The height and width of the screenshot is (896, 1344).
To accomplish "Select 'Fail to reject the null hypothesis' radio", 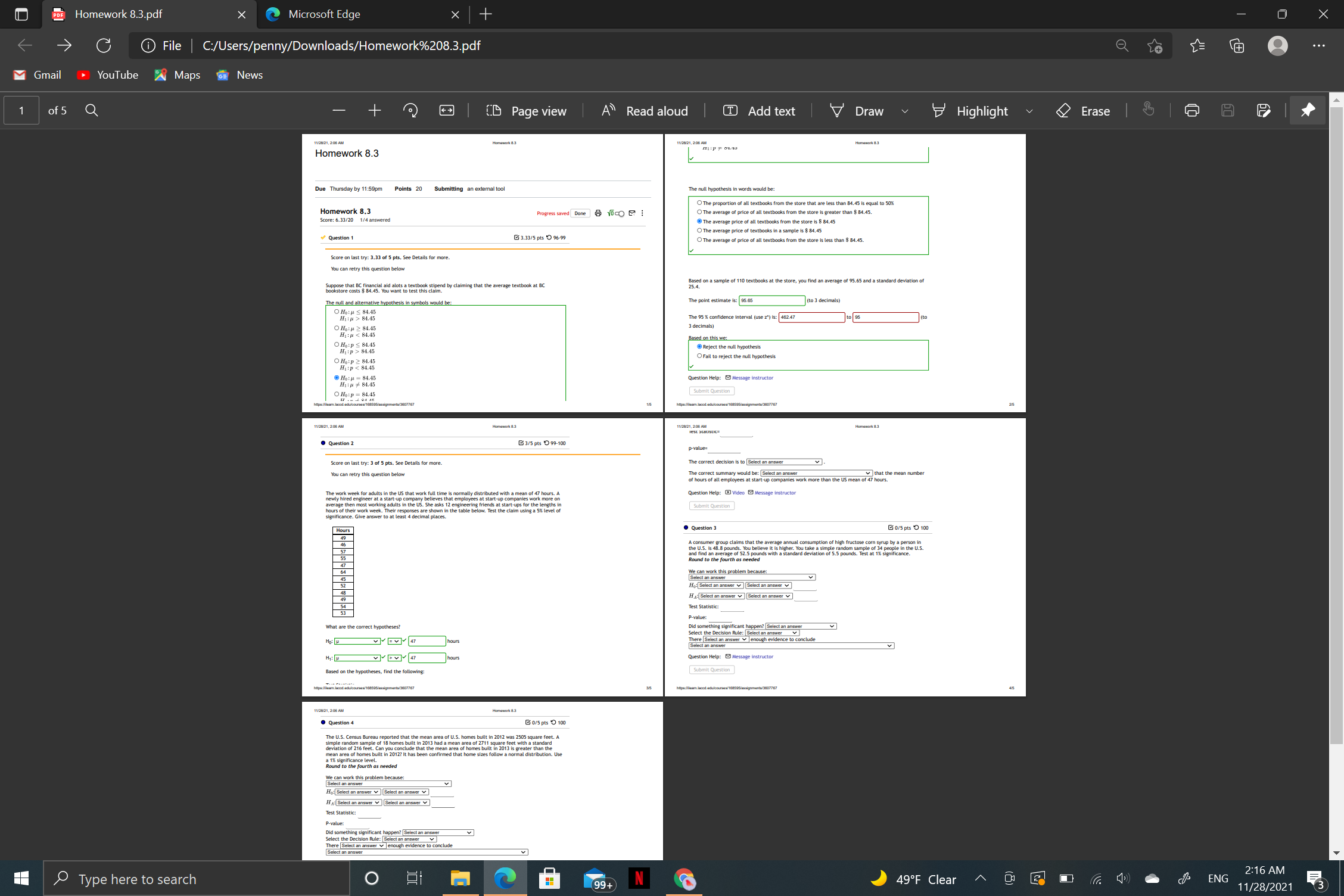I will coord(699,356).
